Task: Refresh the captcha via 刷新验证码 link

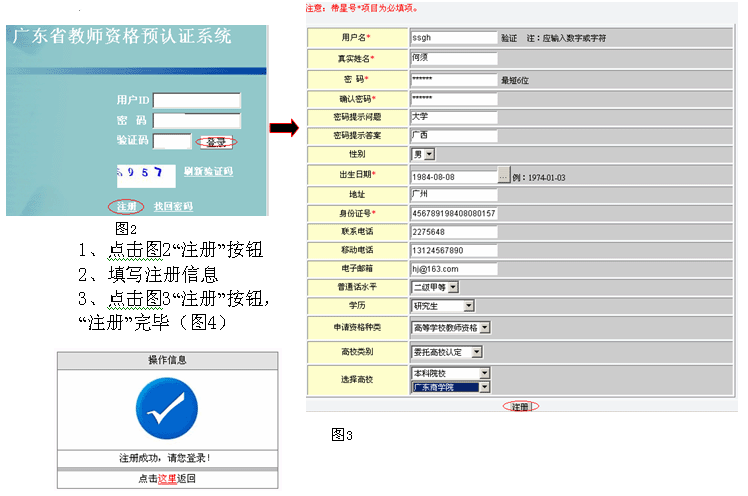Action: pyautogui.click(x=208, y=172)
